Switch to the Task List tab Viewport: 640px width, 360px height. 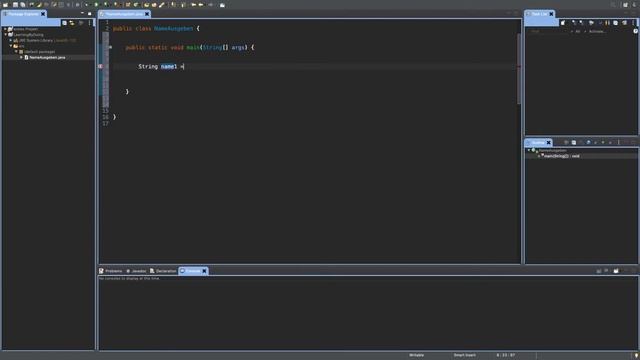539,14
